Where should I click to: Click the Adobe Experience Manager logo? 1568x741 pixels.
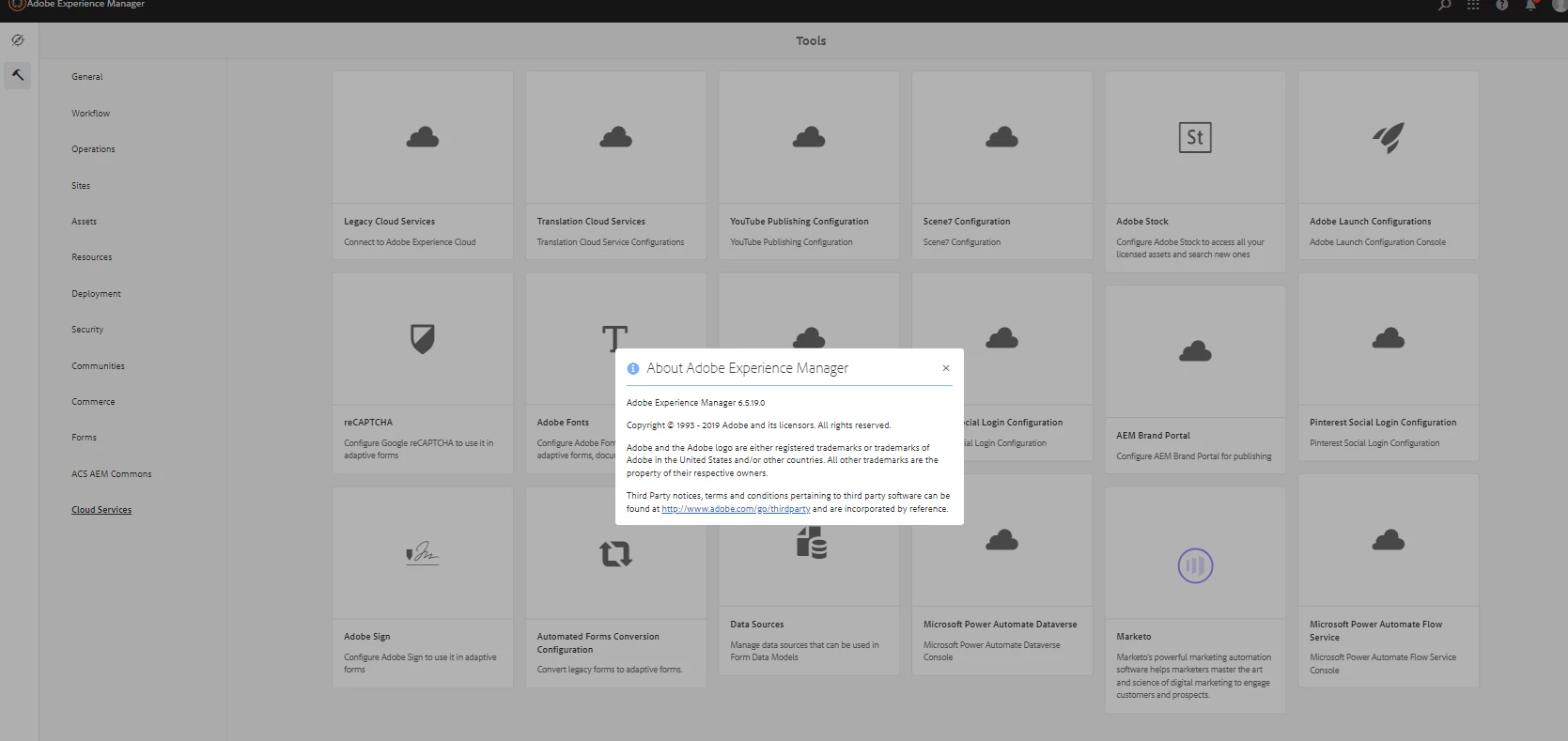click(16, 5)
